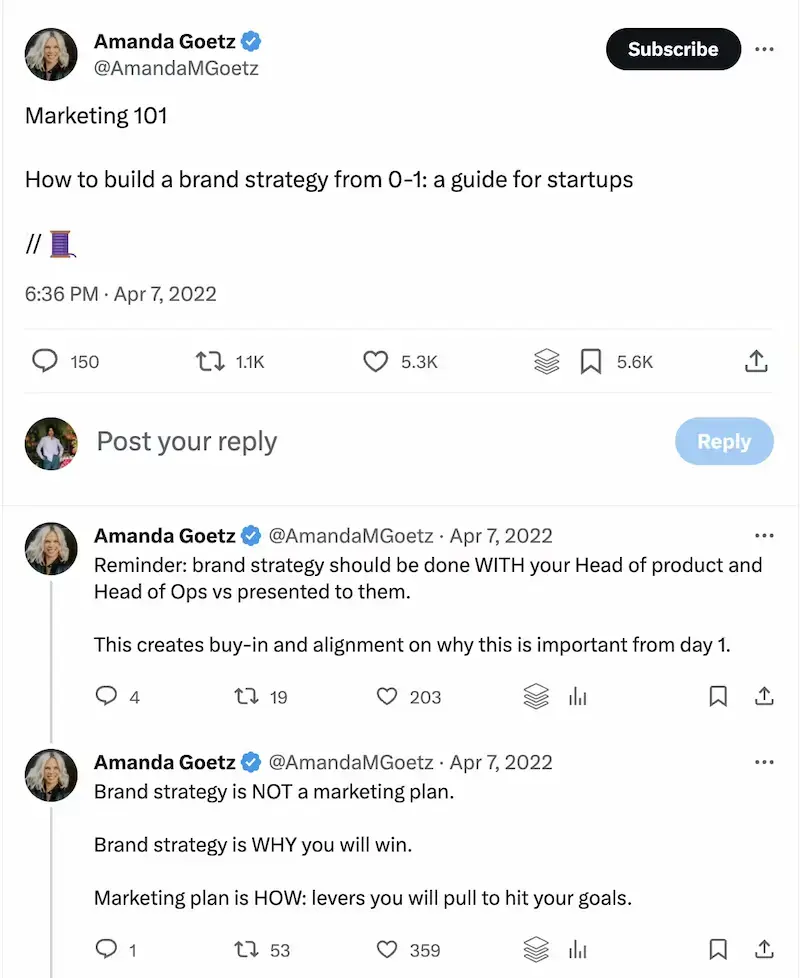Open the more options menu on the main tweet
This screenshot has width=800, height=978.
click(x=765, y=49)
